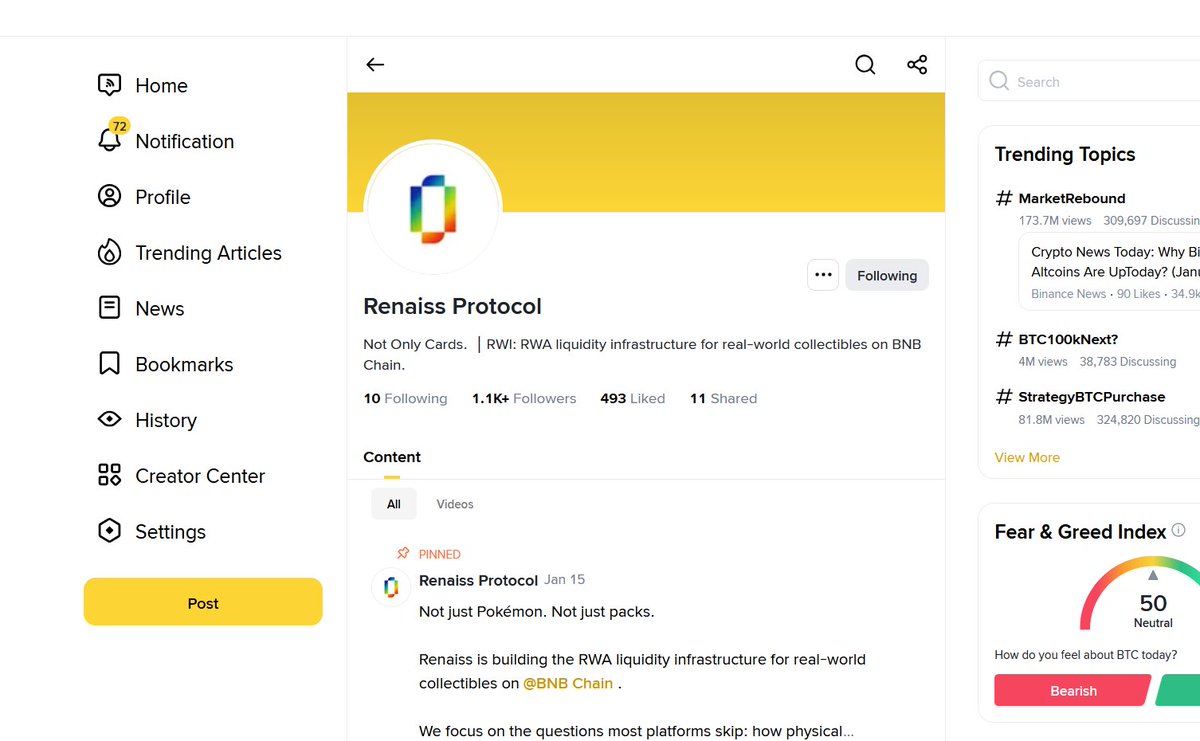Click the Search input field
This screenshot has height=741, width=1200.
[x=1089, y=81]
